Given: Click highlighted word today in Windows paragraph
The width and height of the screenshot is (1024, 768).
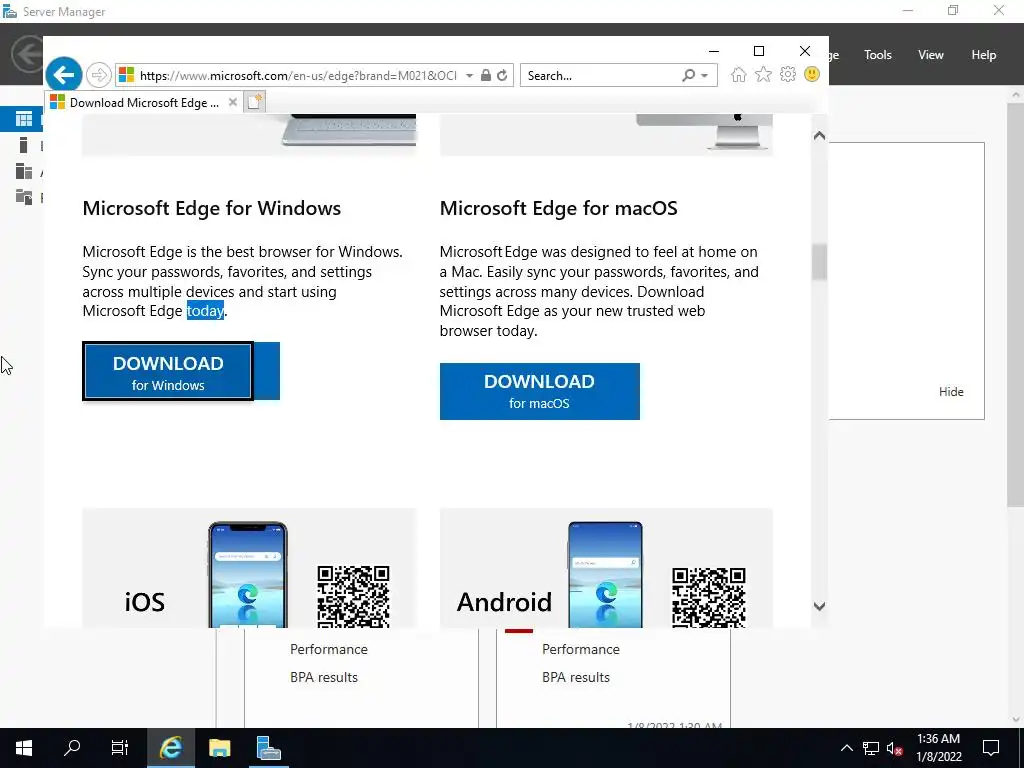Looking at the screenshot, I should [205, 311].
